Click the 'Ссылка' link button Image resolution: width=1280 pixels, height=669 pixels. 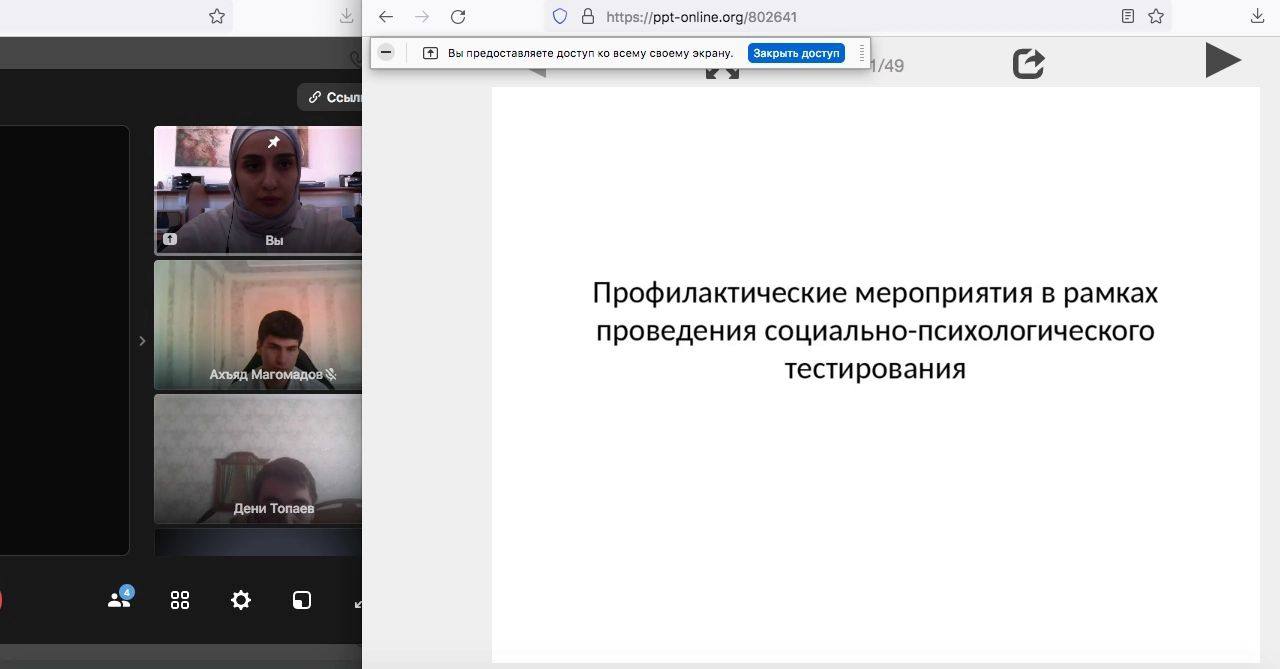pos(334,97)
